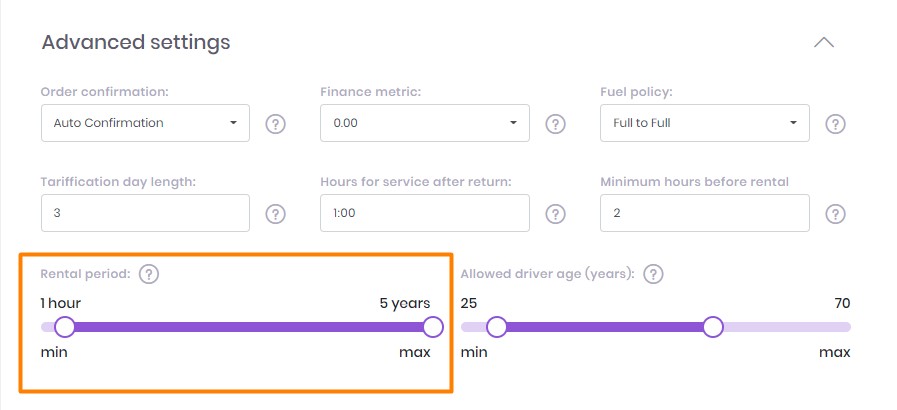Click the Allowed driver age help icon
Screen dimensions: 897x410
(654, 274)
